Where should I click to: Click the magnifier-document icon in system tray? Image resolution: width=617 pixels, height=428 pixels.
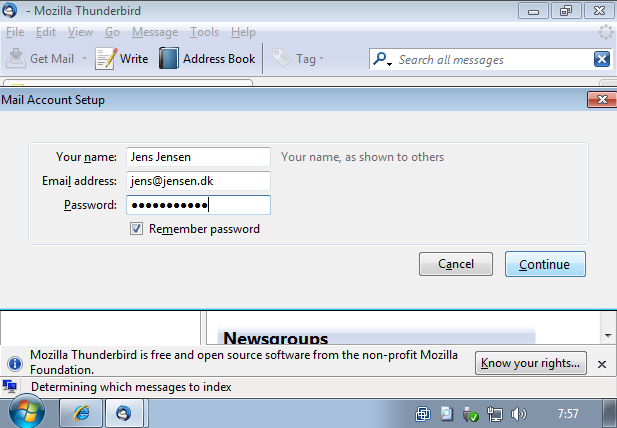click(447, 414)
